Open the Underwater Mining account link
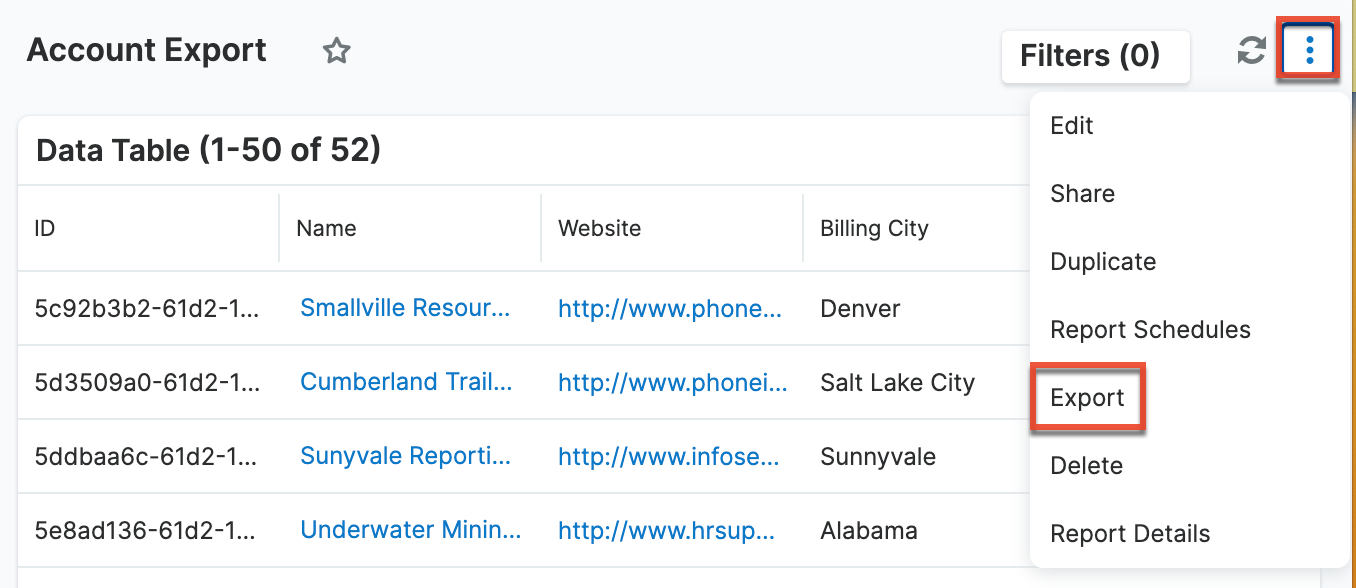 (410, 530)
